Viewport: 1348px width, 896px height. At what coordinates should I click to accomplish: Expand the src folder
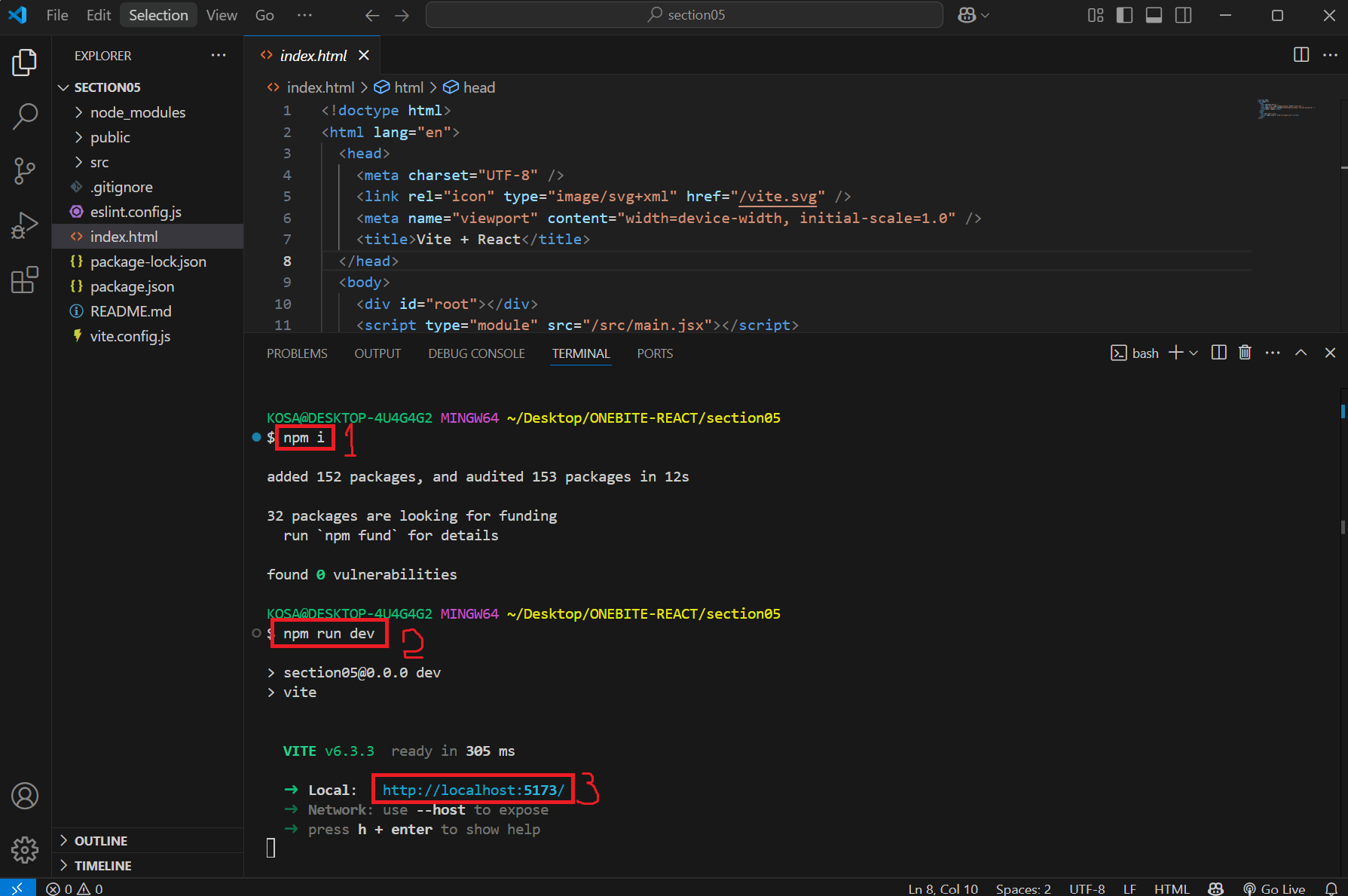coord(148,162)
